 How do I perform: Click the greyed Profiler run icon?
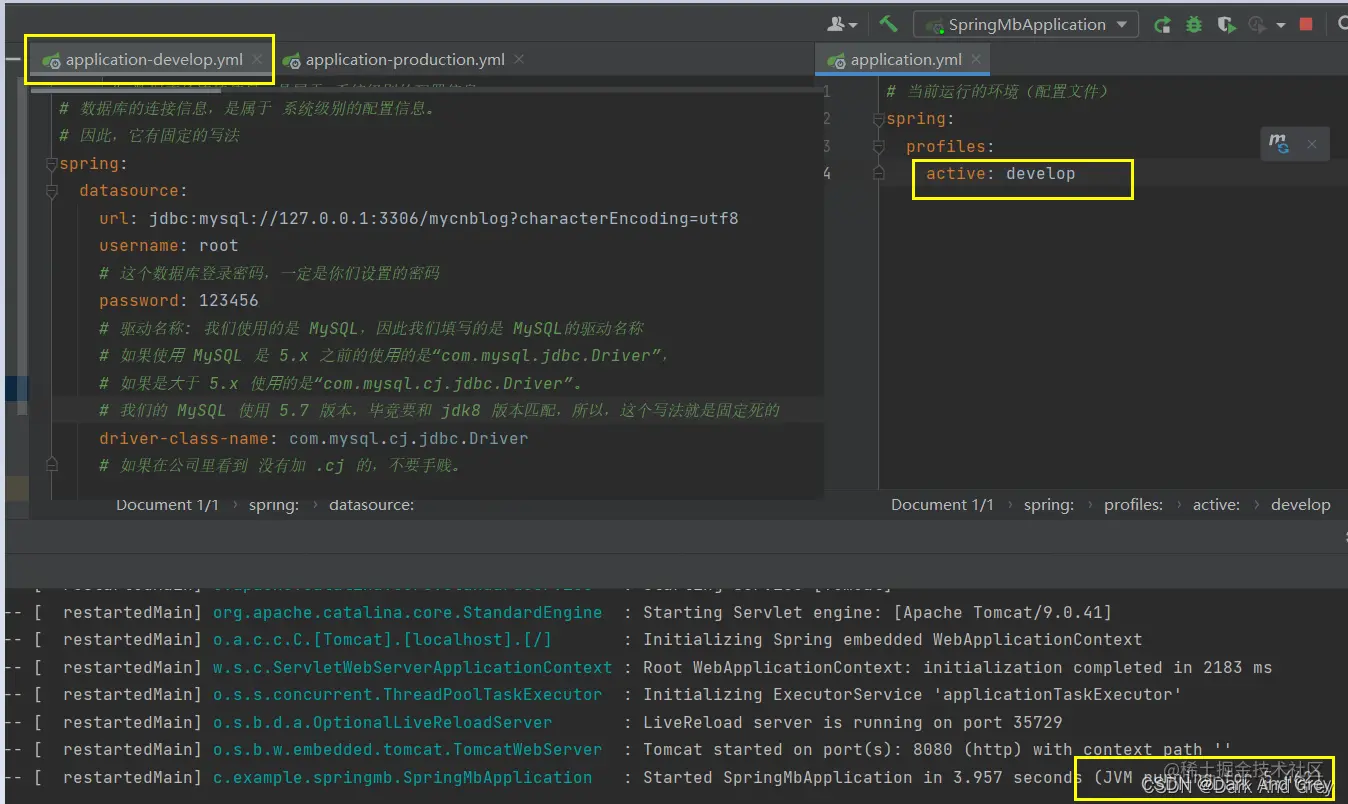click(x=1256, y=25)
